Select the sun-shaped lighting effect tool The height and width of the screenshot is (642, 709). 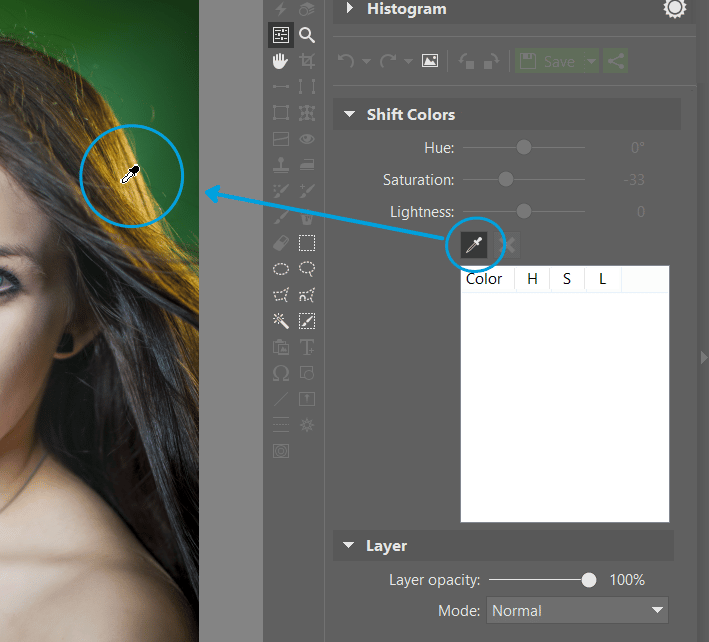click(307, 425)
